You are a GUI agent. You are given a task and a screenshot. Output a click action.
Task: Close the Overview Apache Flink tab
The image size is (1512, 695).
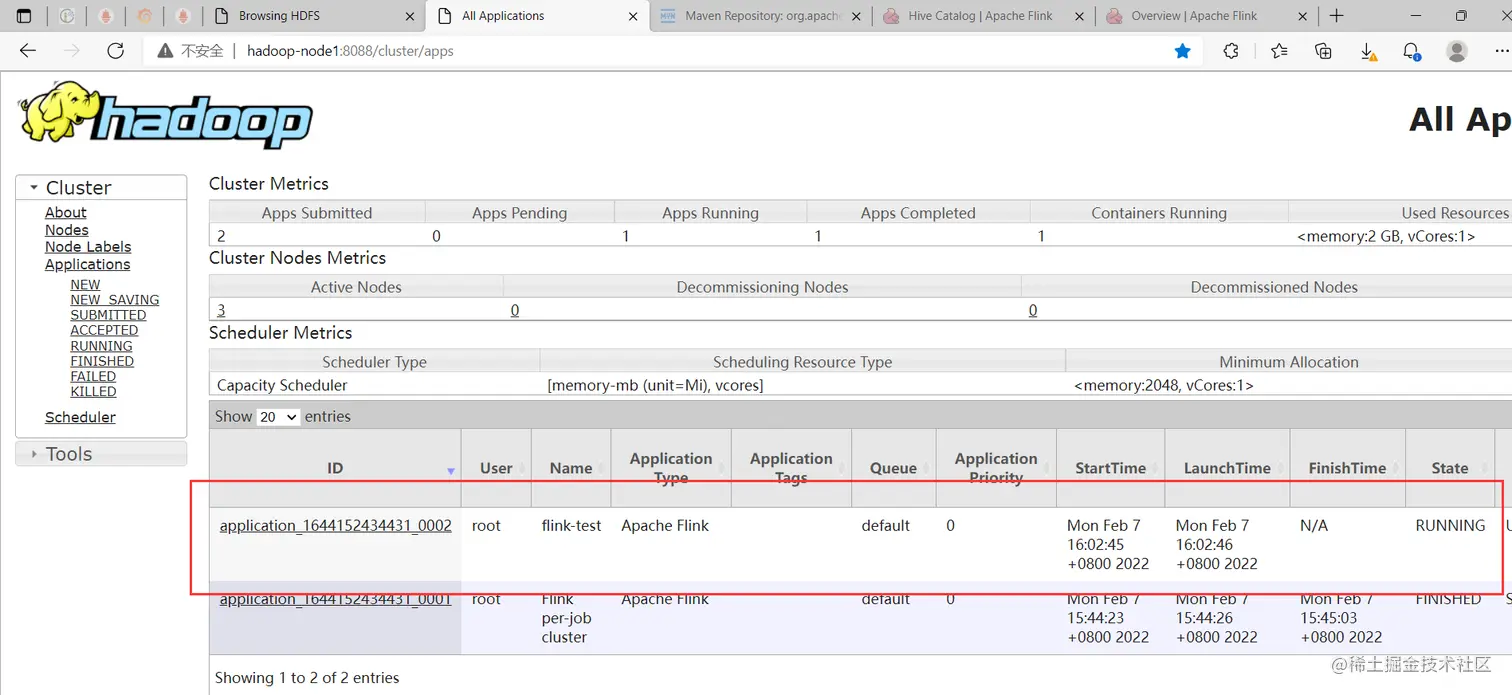(x=1302, y=16)
